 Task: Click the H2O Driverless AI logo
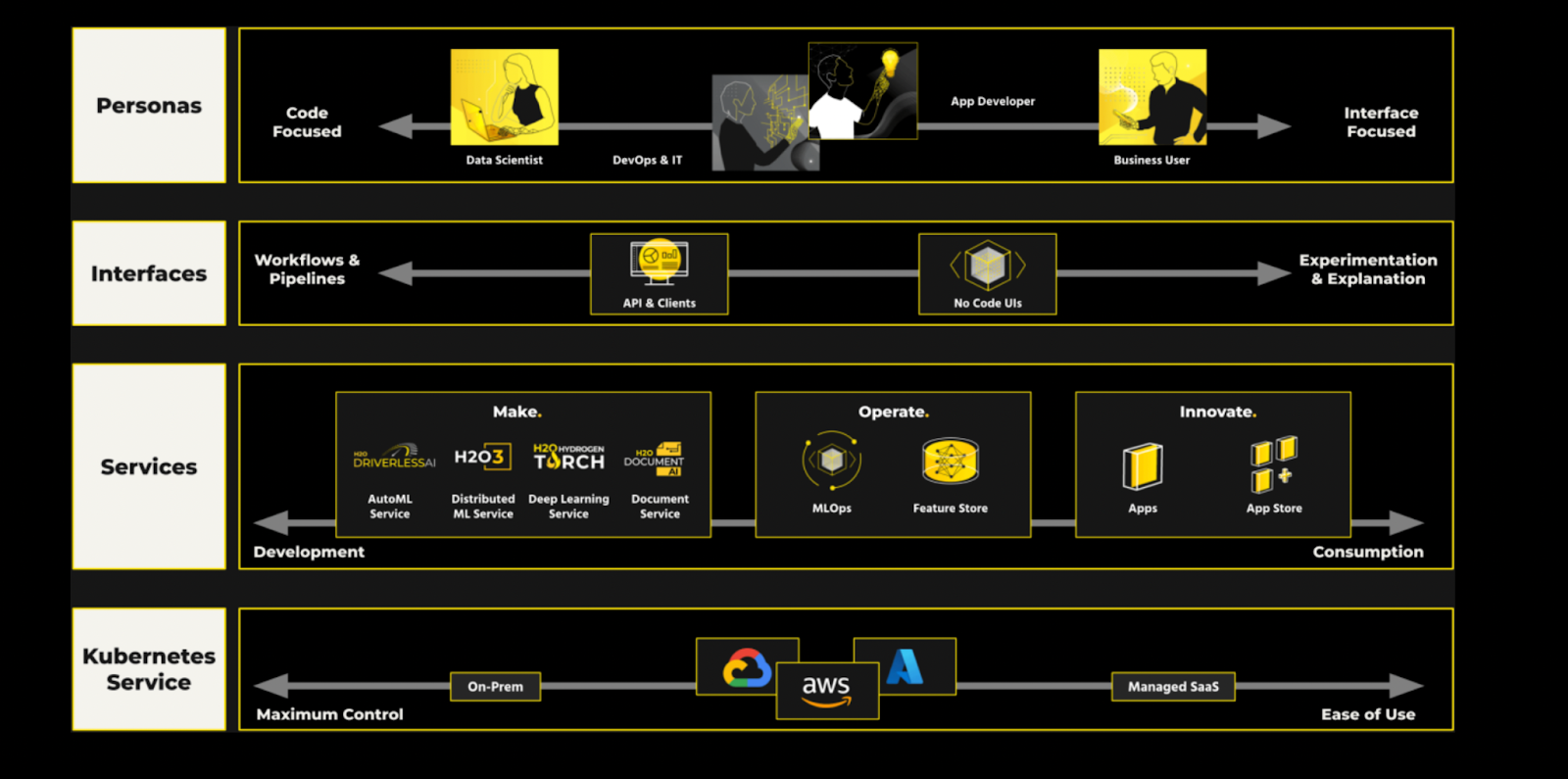coord(394,457)
